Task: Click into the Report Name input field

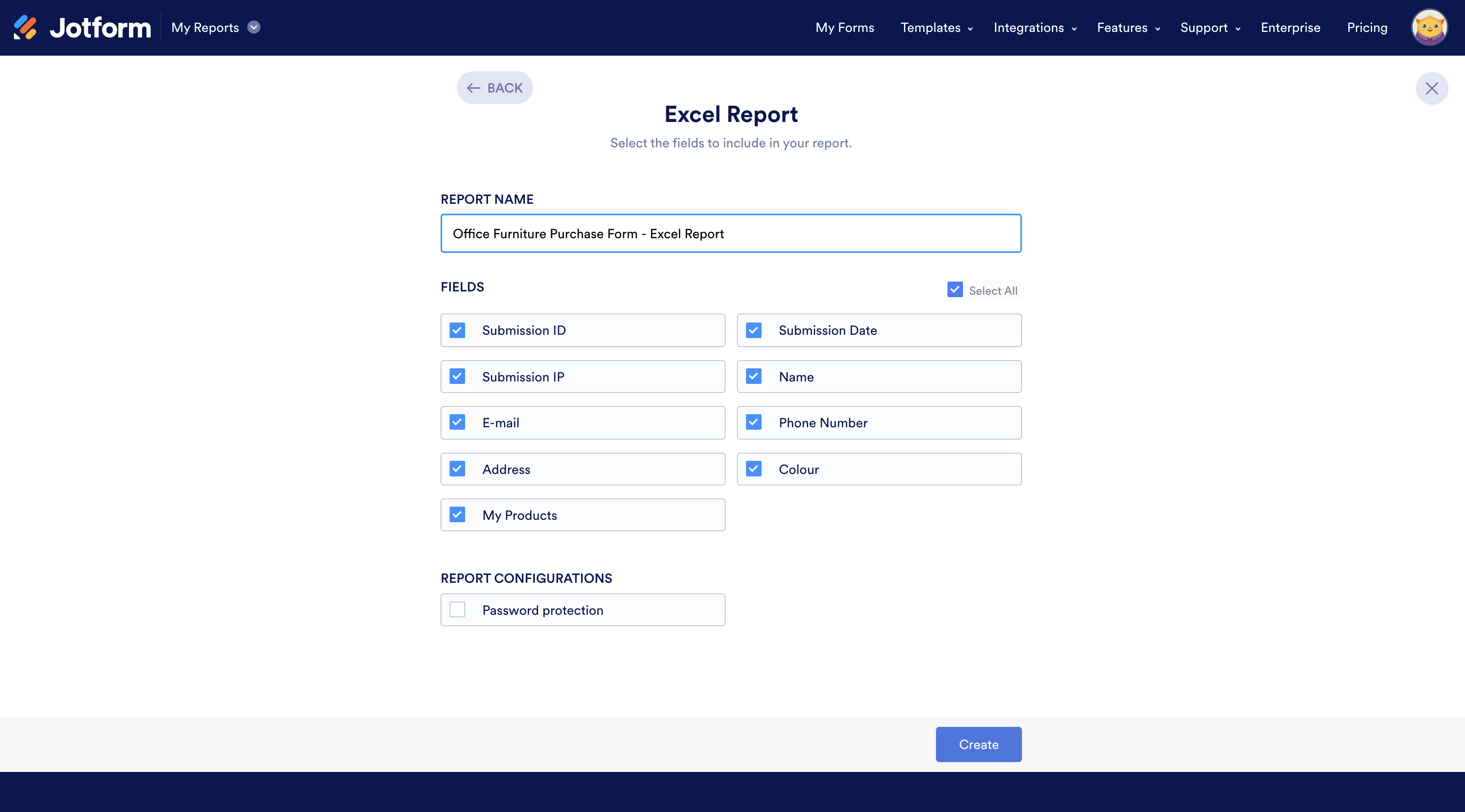Action: pyautogui.click(x=730, y=233)
